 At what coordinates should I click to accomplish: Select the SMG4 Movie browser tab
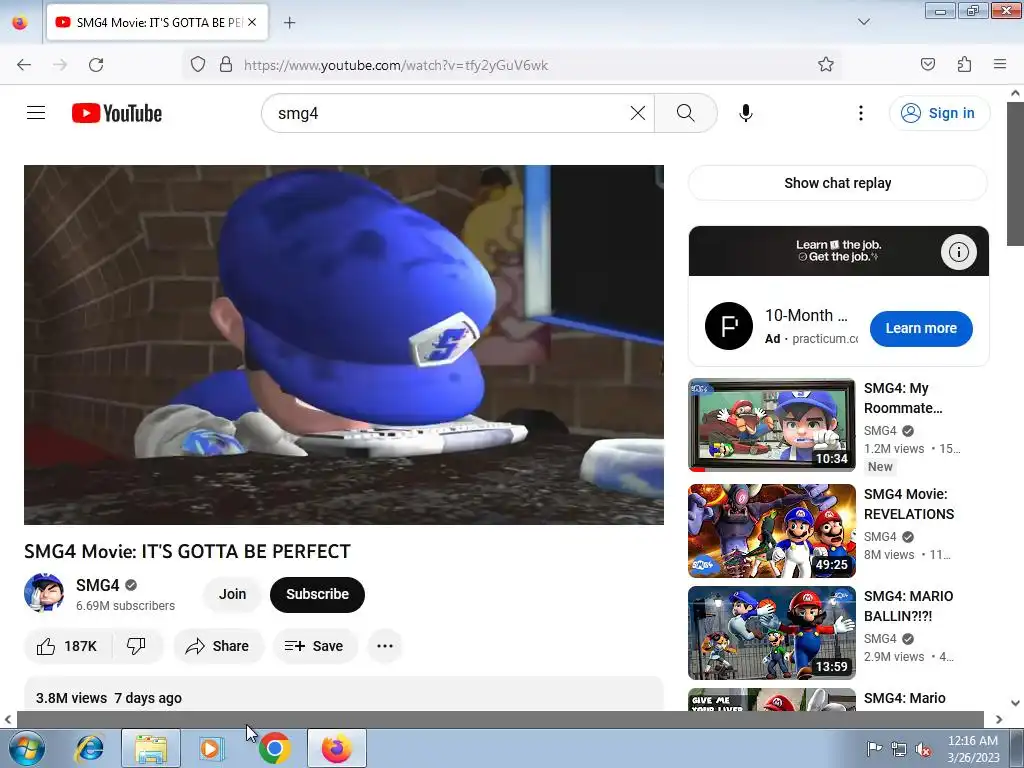157,22
